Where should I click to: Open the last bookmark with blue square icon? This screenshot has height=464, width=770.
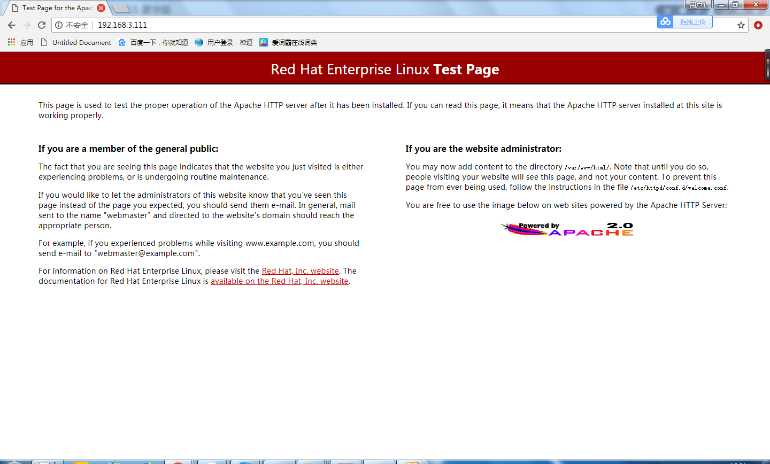(x=288, y=43)
